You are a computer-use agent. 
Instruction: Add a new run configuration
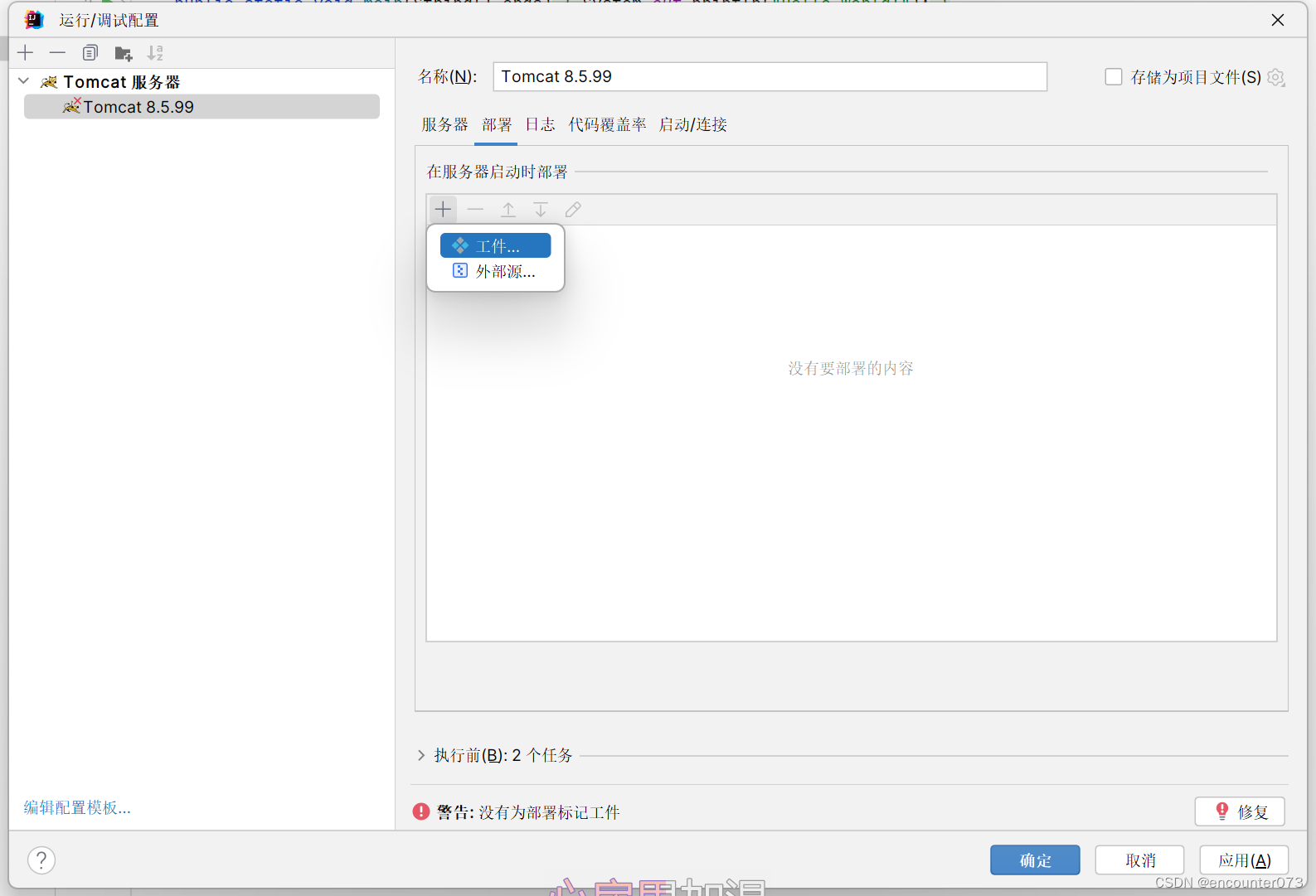(x=26, y=53)
